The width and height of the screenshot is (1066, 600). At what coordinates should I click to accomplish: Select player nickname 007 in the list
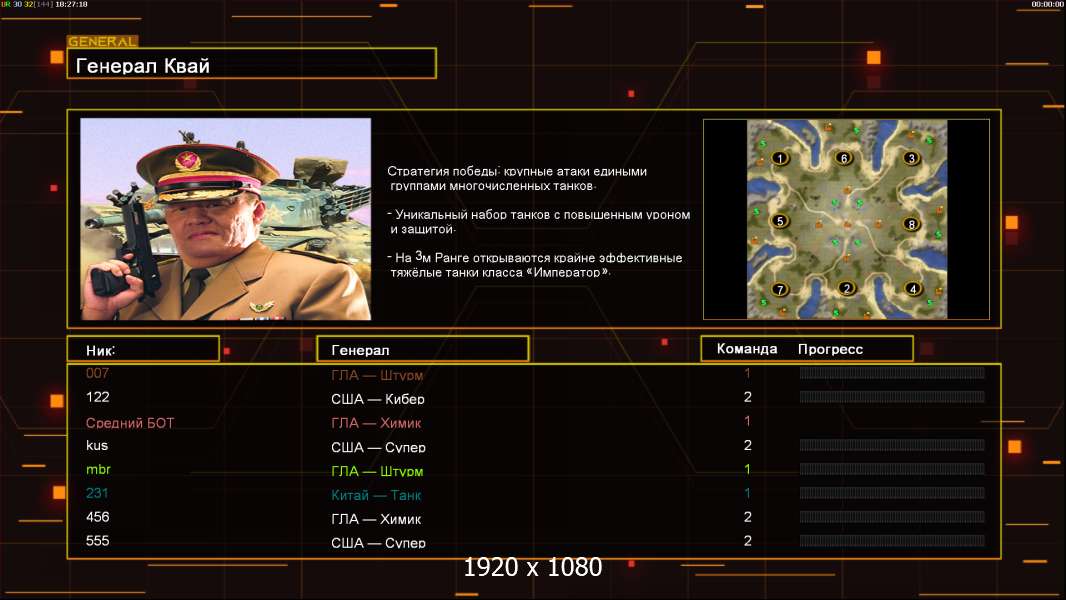point(98,373)
